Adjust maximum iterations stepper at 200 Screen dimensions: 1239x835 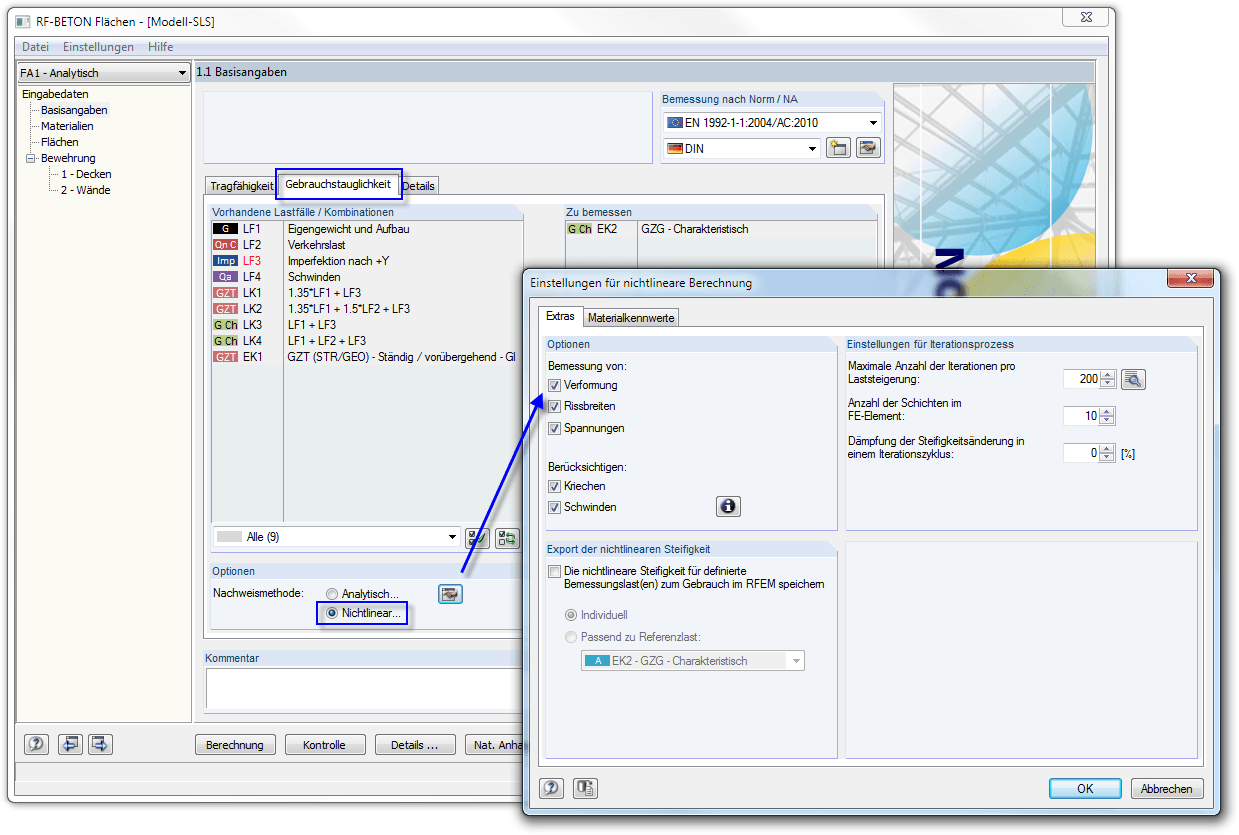1107,379
